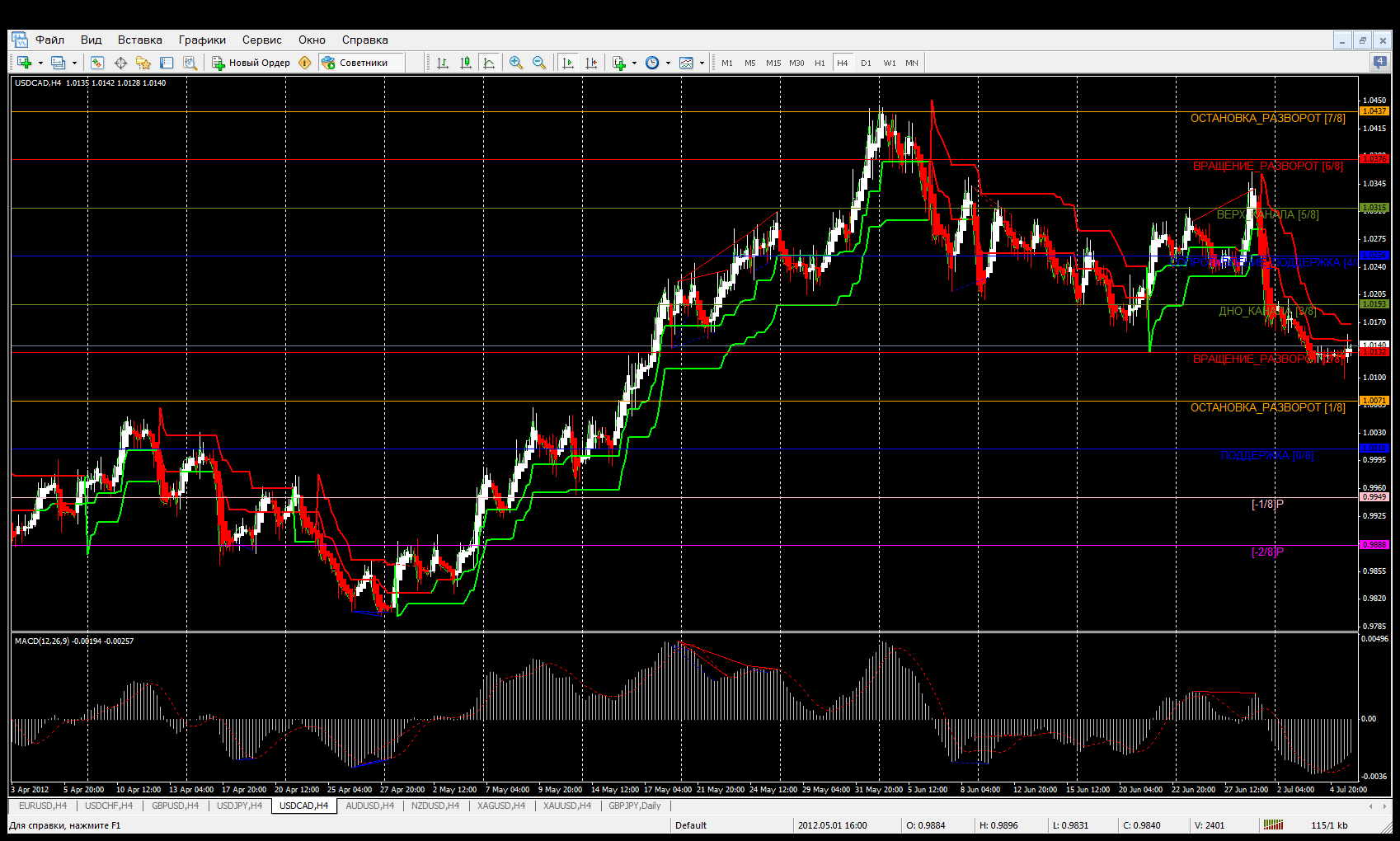Image resolution: width=1400 pixels, height=841 pixels.
Task: Select the MN timeframe
Action: point(912,63)
